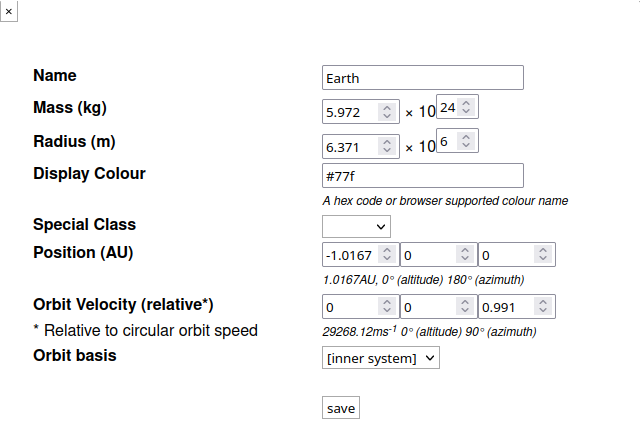640x447 pixels.
Task: Click the Position X coordinate field
Action: pos(349,254)
